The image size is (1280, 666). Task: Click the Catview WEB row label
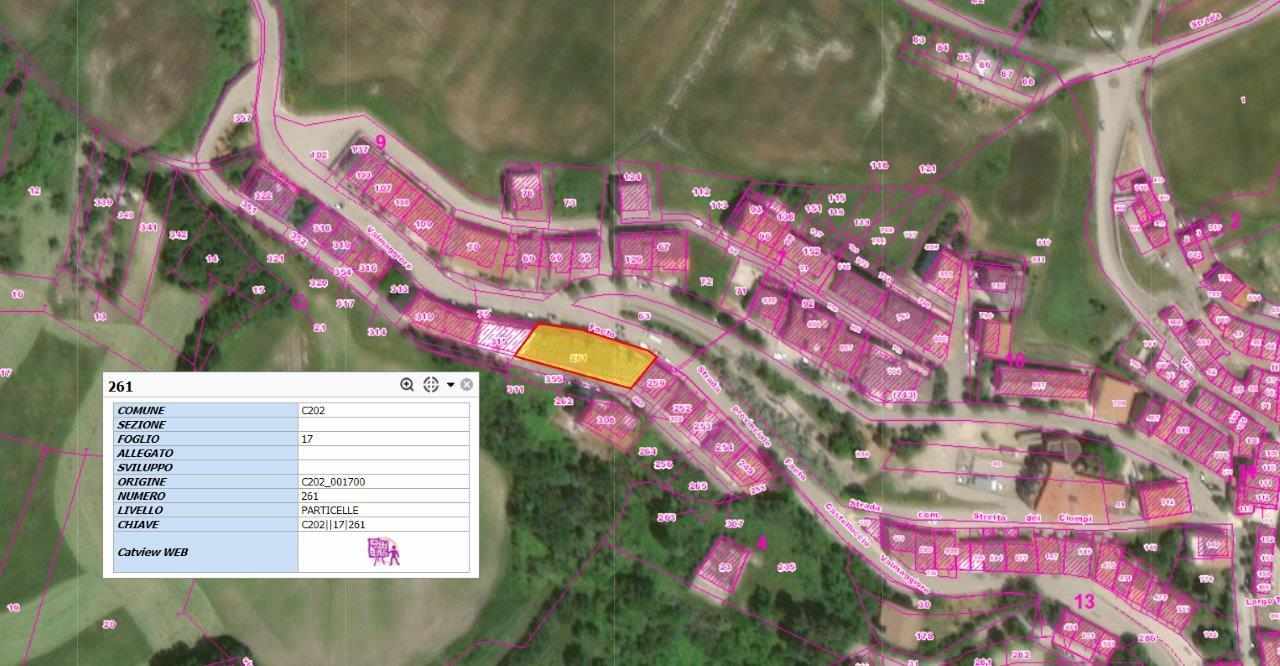point(153,552)
